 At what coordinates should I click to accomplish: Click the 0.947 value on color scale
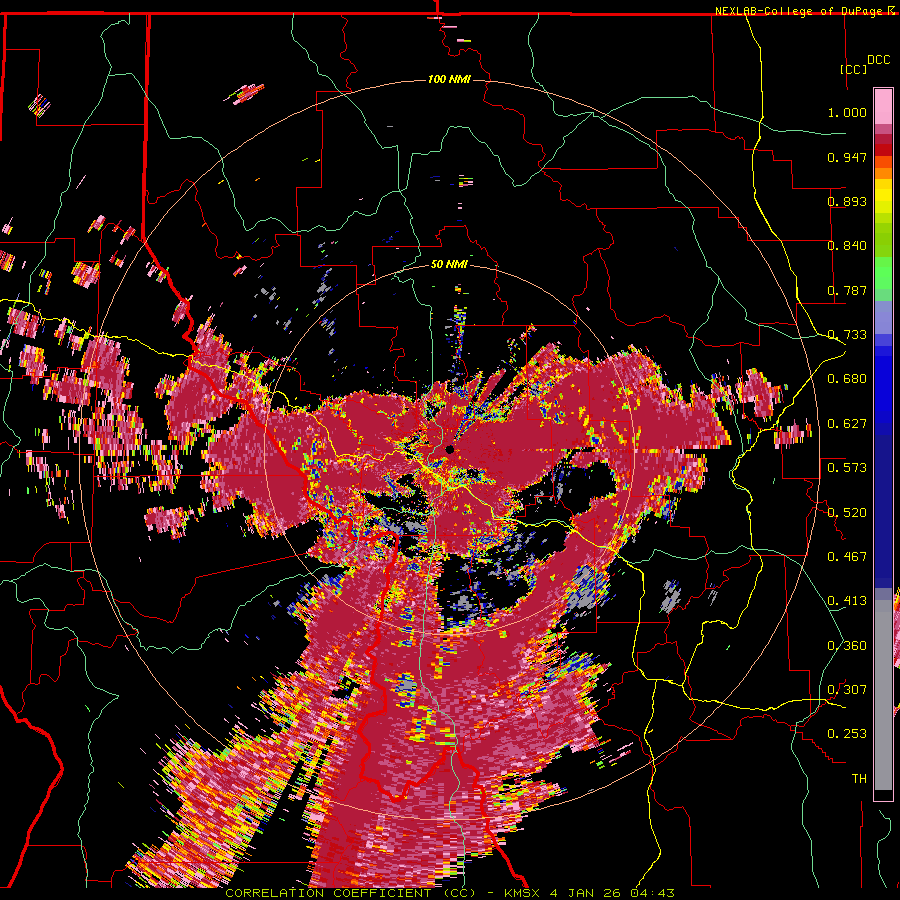pos(847,157)
